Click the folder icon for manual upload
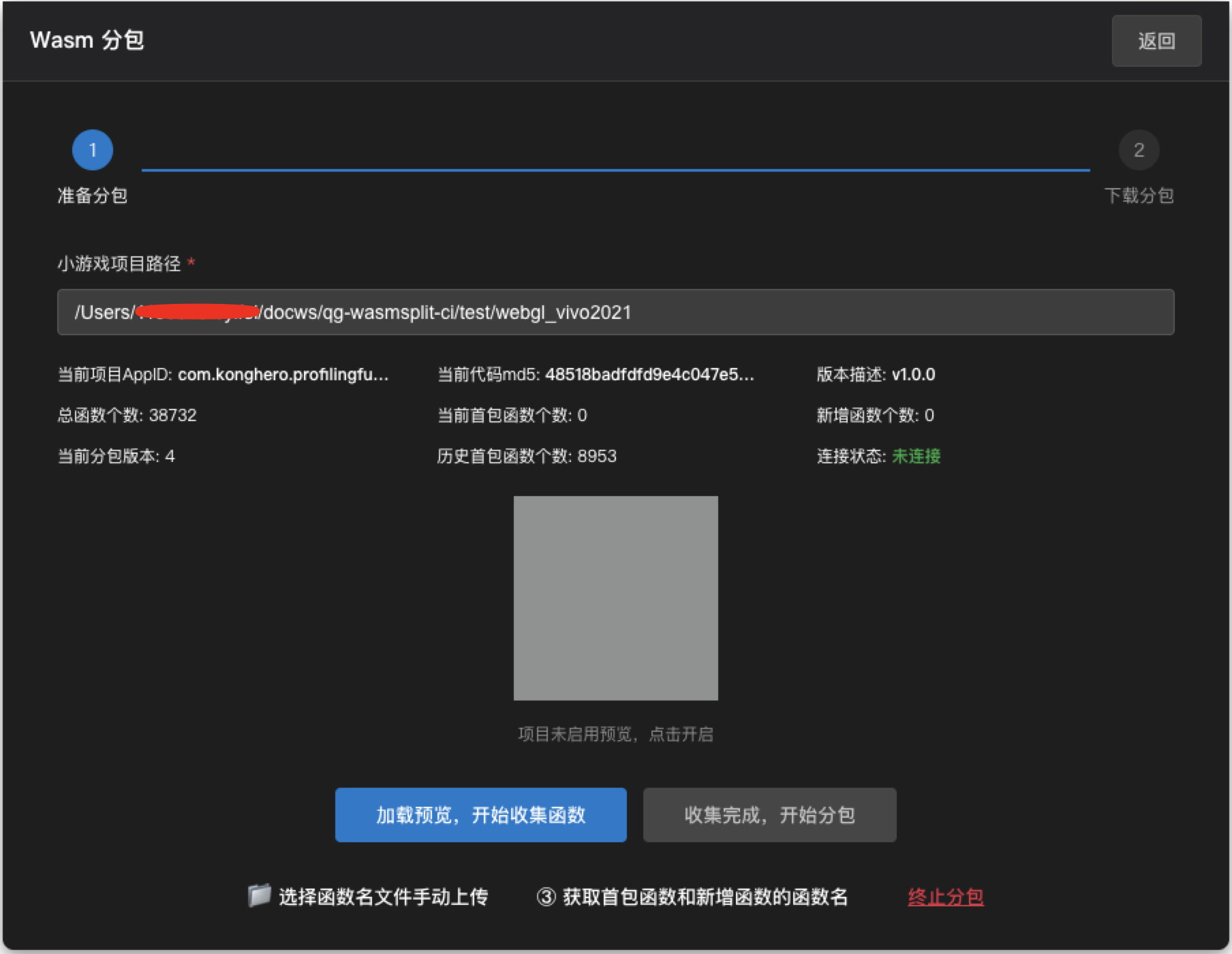 [x=259, y=895]
